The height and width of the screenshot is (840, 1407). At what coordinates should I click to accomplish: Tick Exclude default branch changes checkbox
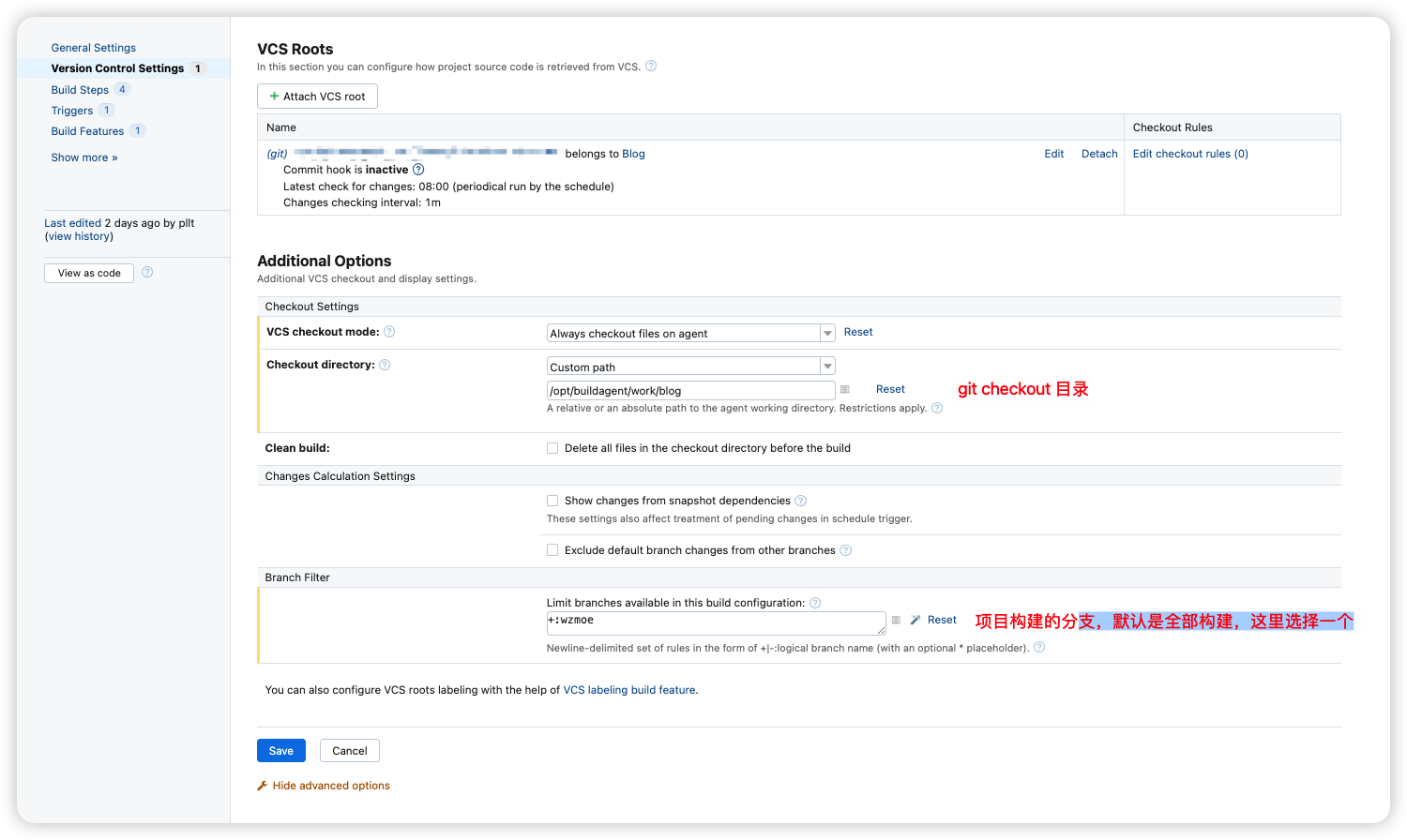[x=552, y=550]
